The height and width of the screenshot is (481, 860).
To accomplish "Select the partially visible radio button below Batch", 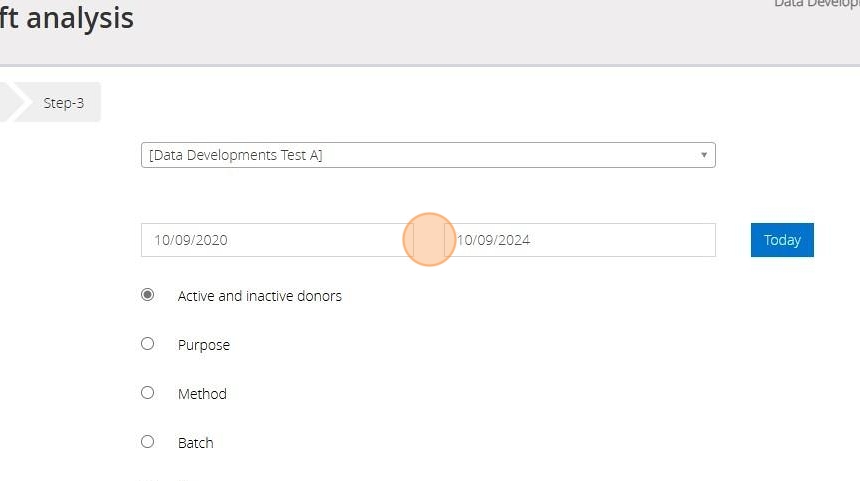I will [x=148, y=479].
